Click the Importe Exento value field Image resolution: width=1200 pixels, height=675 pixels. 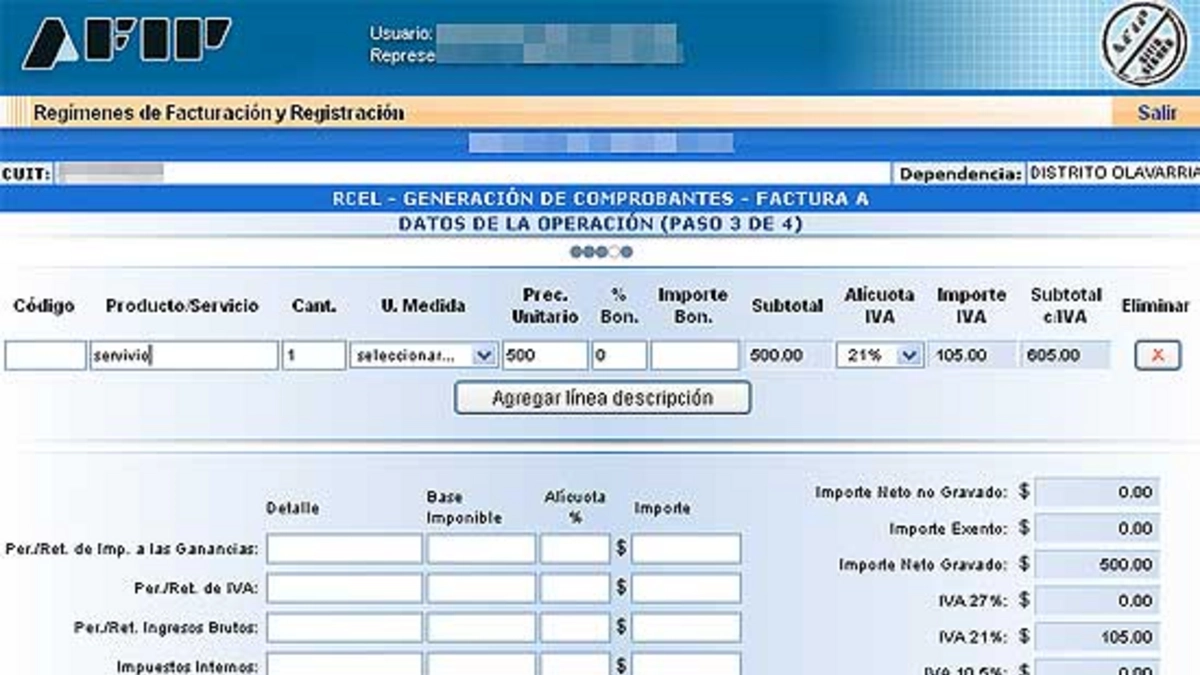click(x=1097, y=528)
